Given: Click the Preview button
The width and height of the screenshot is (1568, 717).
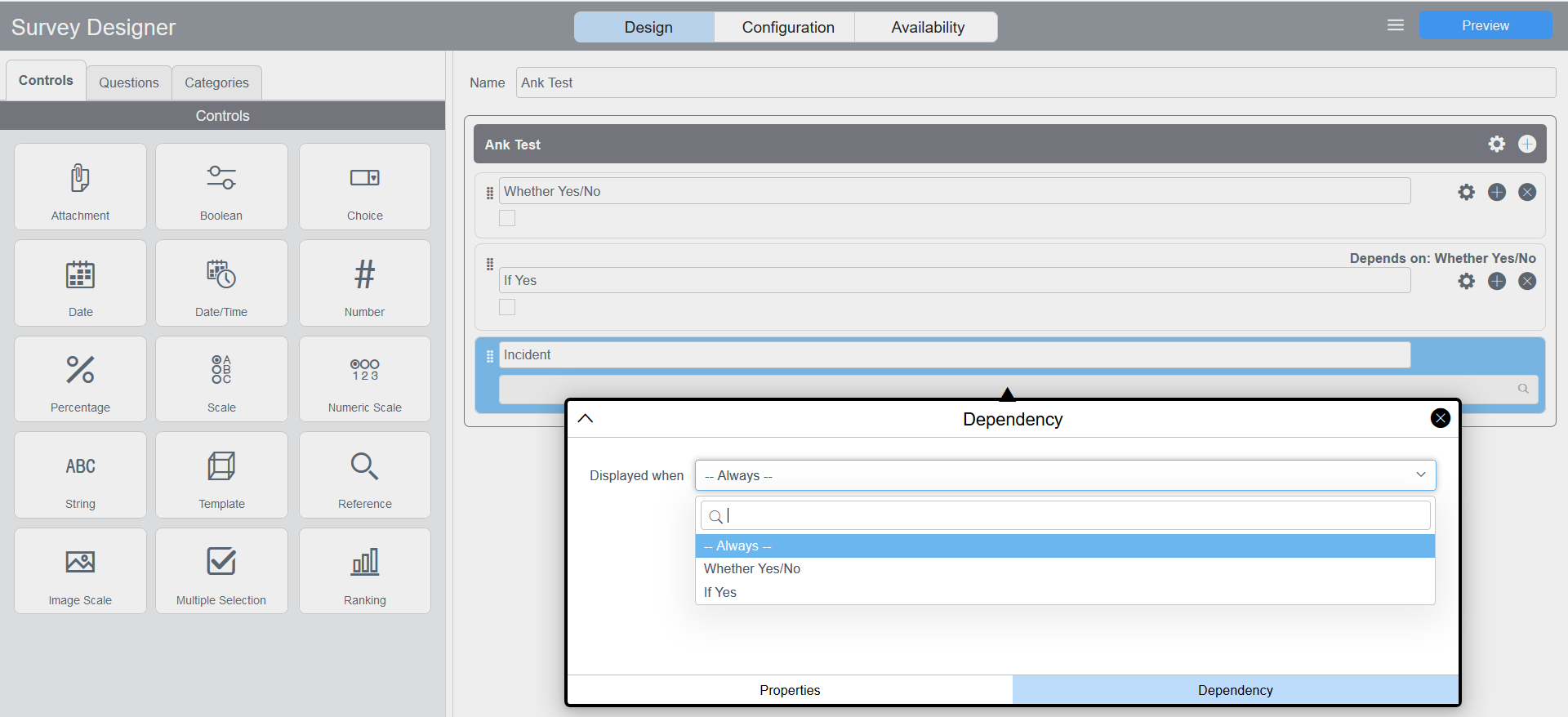Looking at the screenshot, I should click(1486, 25).
